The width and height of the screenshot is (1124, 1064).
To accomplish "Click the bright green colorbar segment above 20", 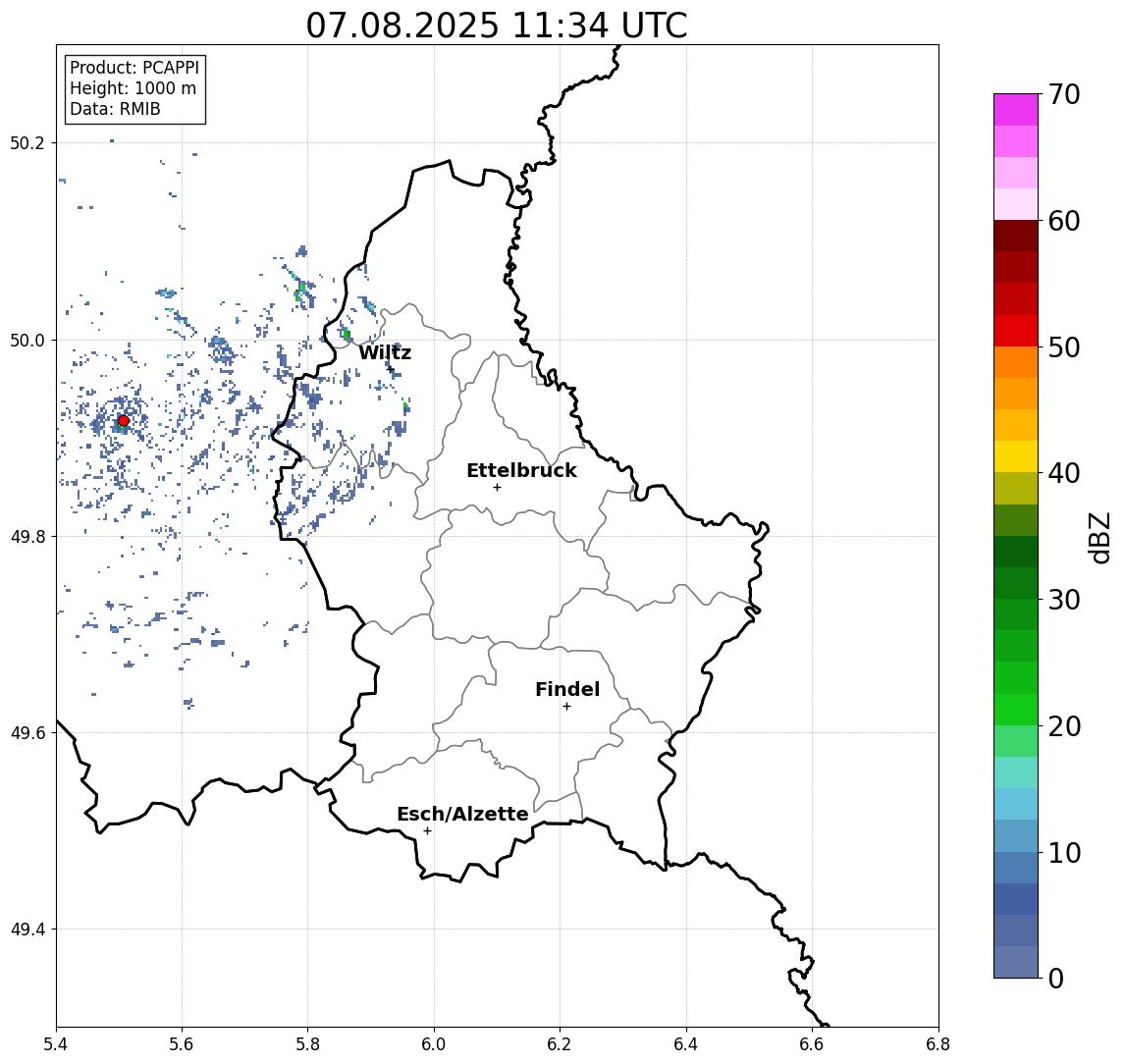I will (x=1016, y=709).
